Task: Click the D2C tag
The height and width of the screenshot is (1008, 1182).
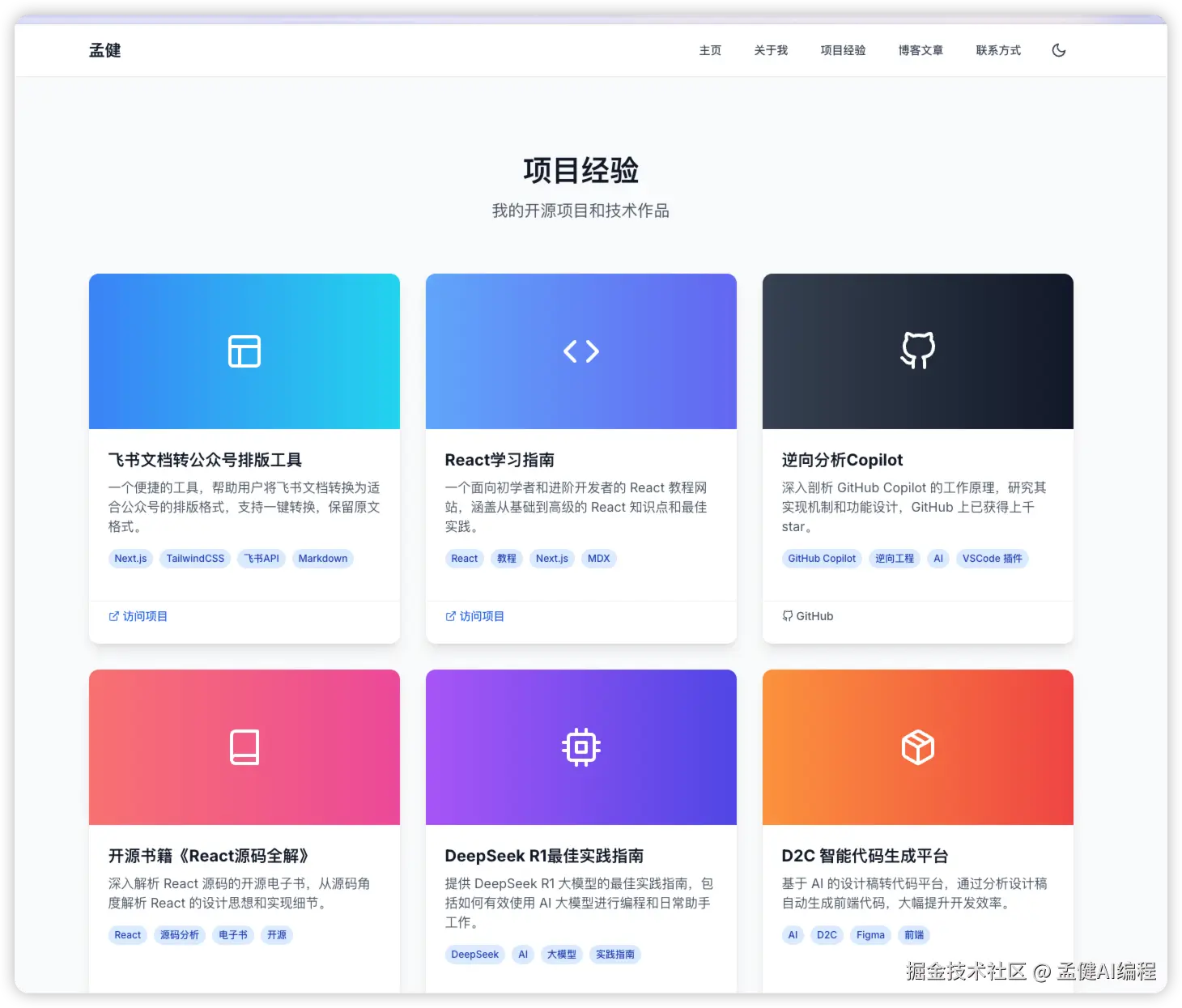Action: pos(827,935)
